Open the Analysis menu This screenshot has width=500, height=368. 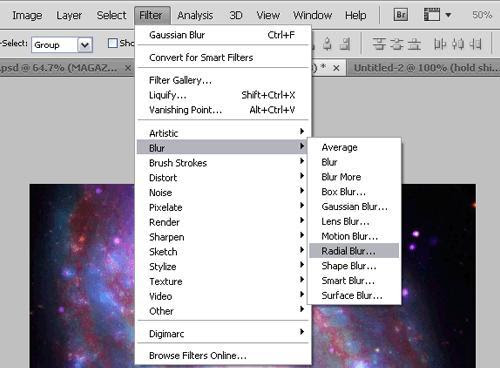(x=195, y=15)
